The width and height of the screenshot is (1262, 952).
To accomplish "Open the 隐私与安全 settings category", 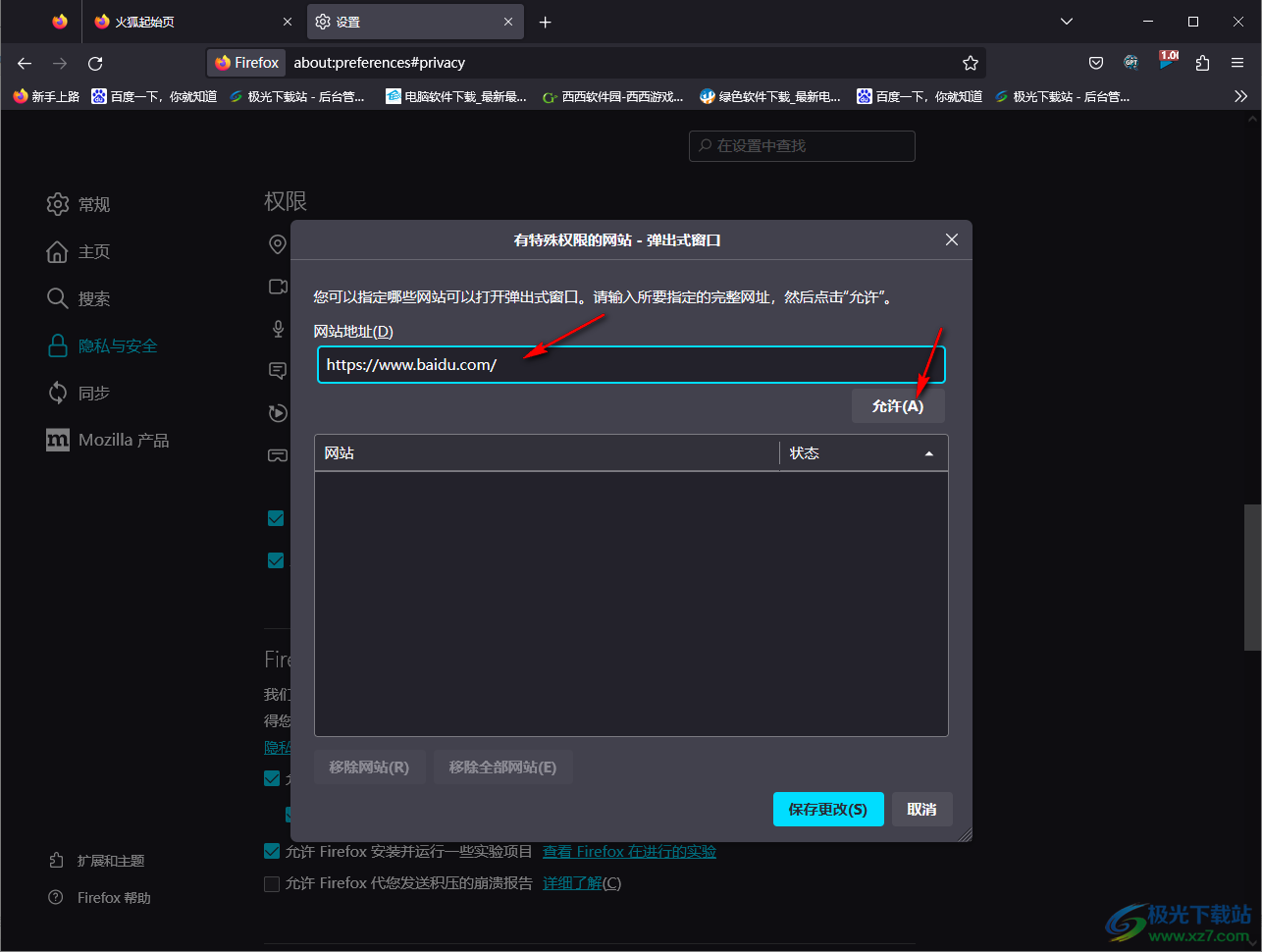I will tap(102, 345).
